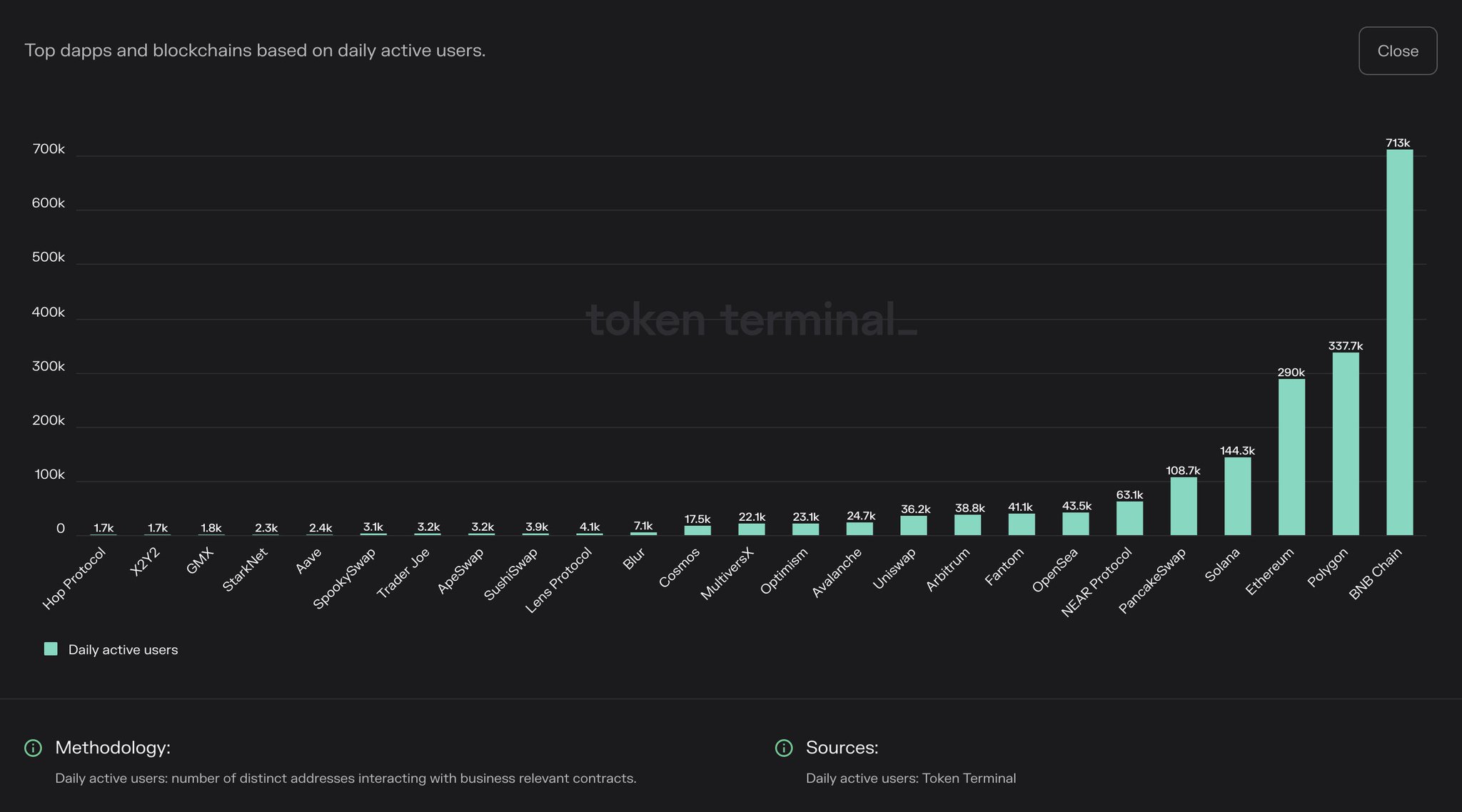This screenshot has height=812, width=1462.
Task: Click the Close button
Action: (x=1397, y=51)
